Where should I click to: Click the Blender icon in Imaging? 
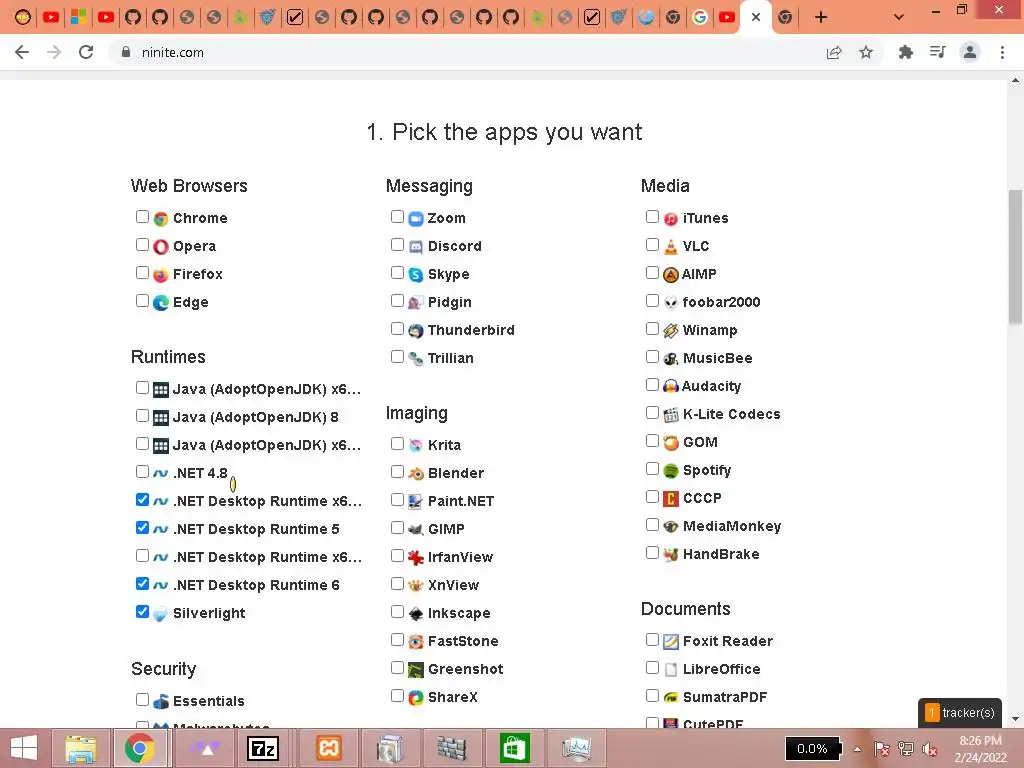(x=416, y=473)
